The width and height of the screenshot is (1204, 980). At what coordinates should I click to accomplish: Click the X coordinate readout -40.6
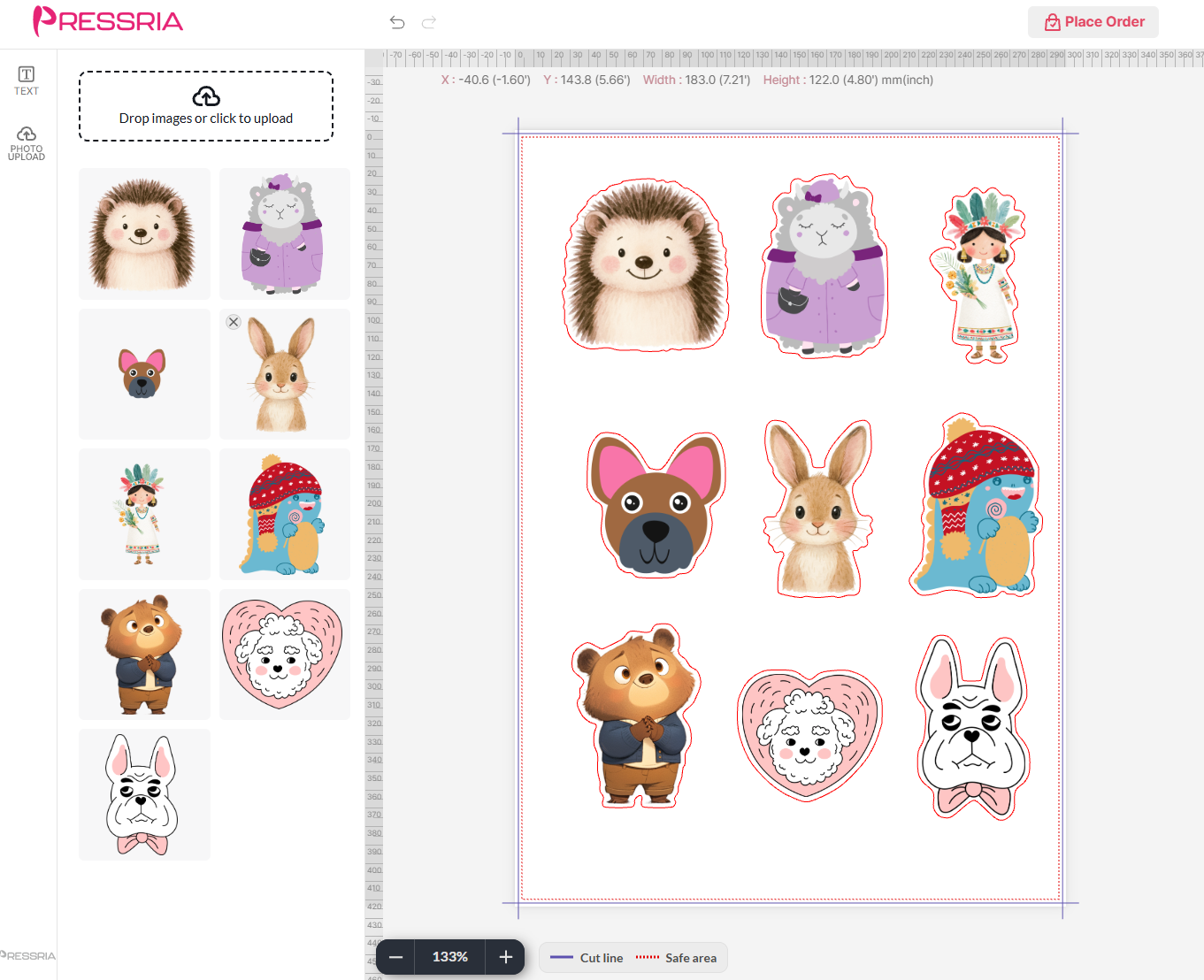point(486,80)
